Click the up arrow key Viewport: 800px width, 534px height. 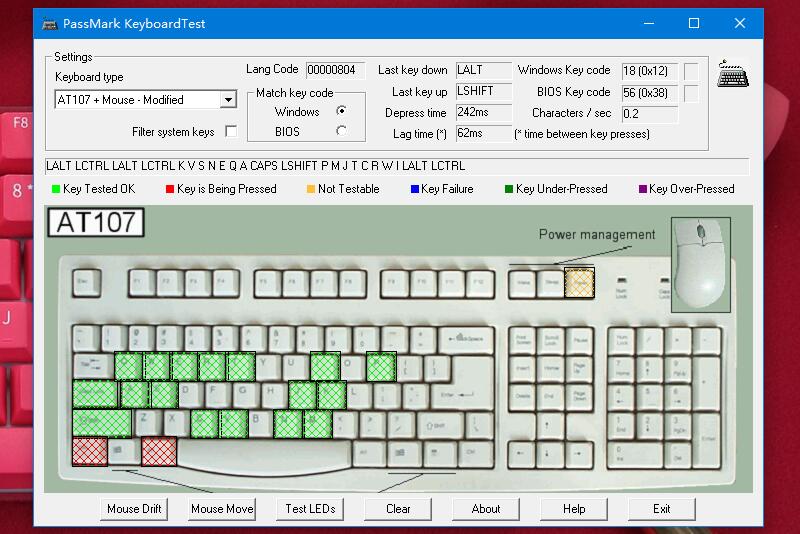click(x=551, y=425)
